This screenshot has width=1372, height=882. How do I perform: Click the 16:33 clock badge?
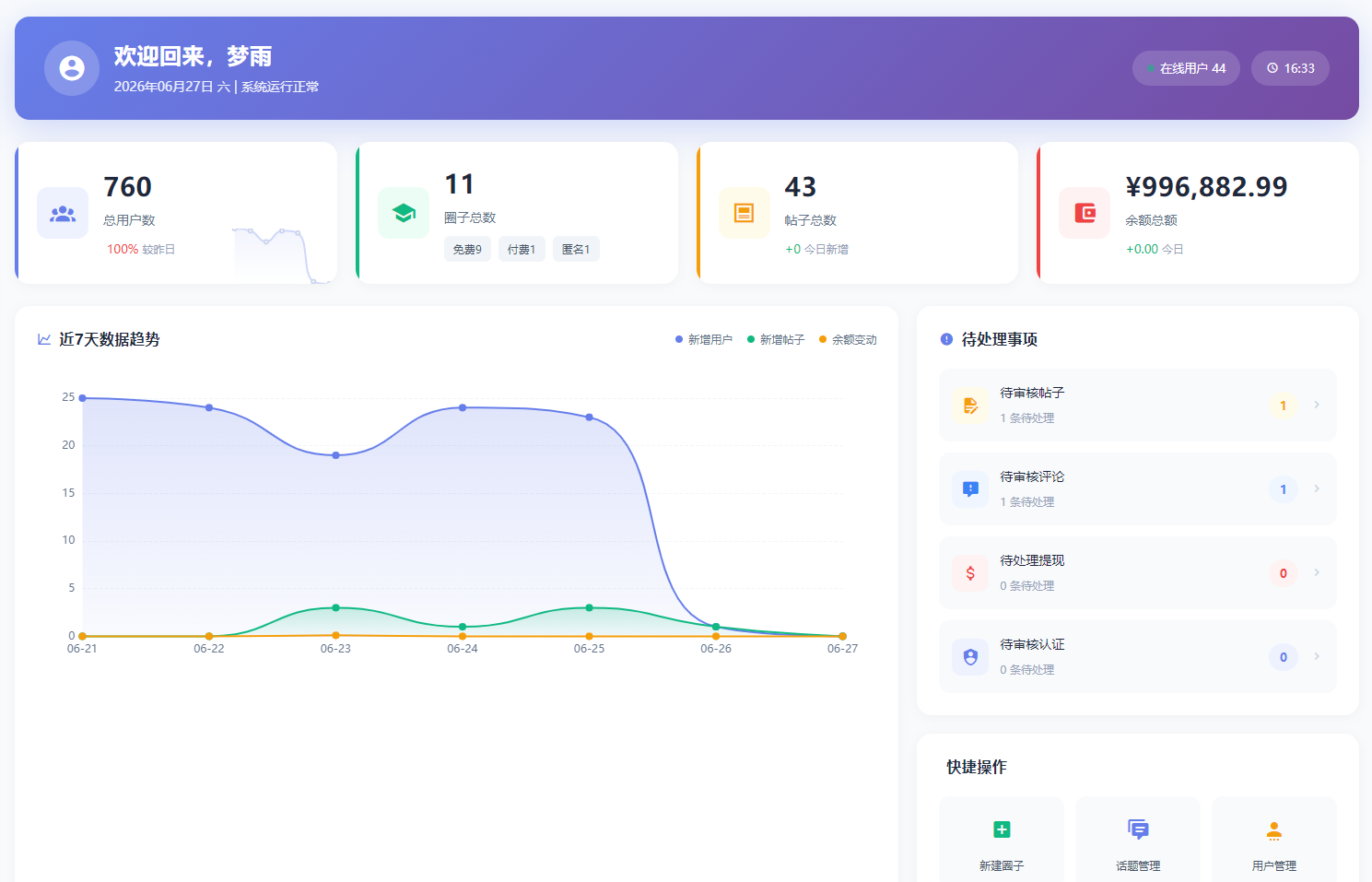coord(1290,68)
